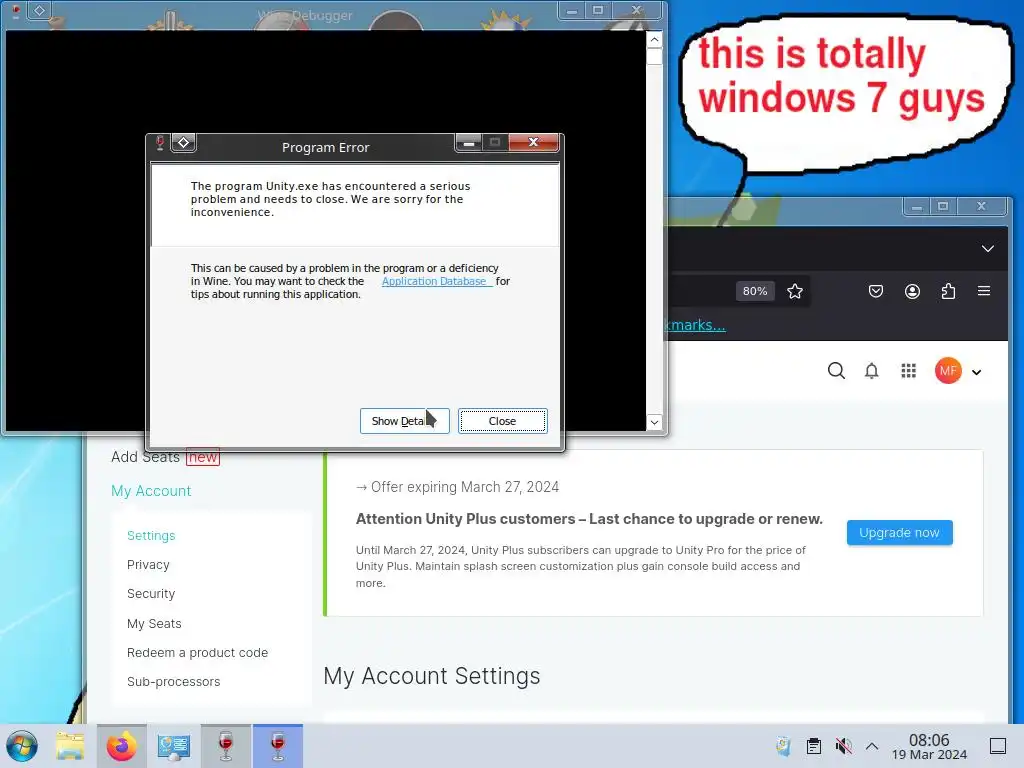Image resolution: width=1024 pixels, height=768 pixels.
Task: Select Settings in the account sidebar
Action: click(151, 536)
